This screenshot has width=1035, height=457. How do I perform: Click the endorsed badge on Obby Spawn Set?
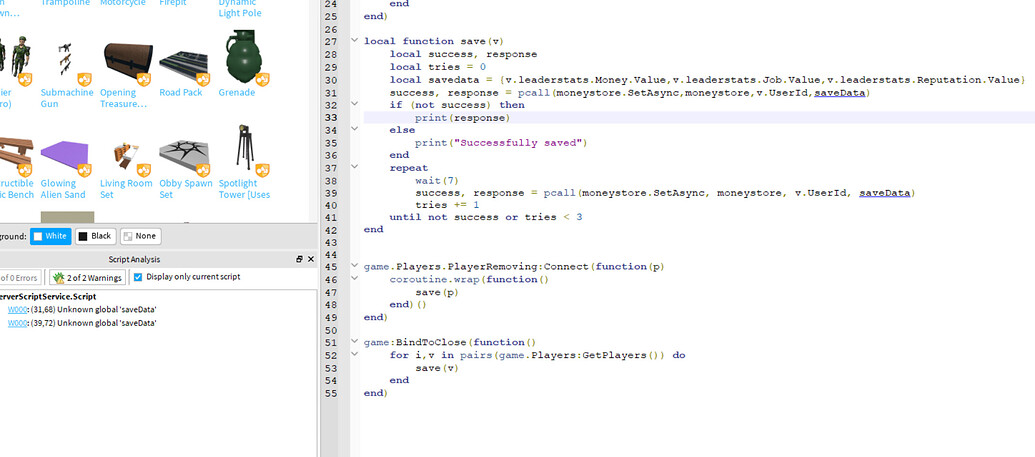pyautogui.click(x=203, y=170)
